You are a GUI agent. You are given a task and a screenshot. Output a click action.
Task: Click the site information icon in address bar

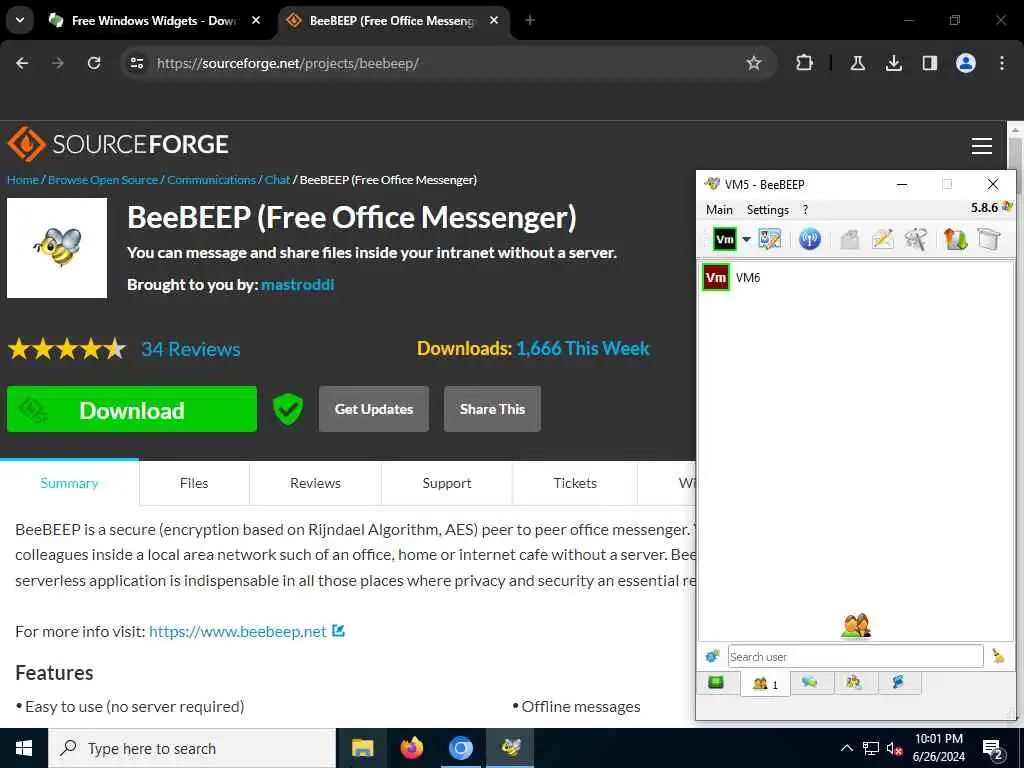pos(136,63)
